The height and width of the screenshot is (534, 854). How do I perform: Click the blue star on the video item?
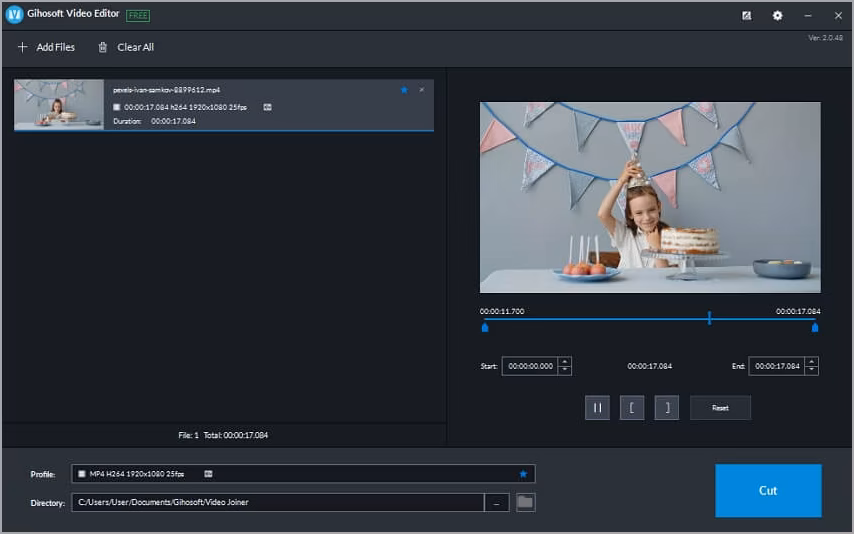click(404, 90)
